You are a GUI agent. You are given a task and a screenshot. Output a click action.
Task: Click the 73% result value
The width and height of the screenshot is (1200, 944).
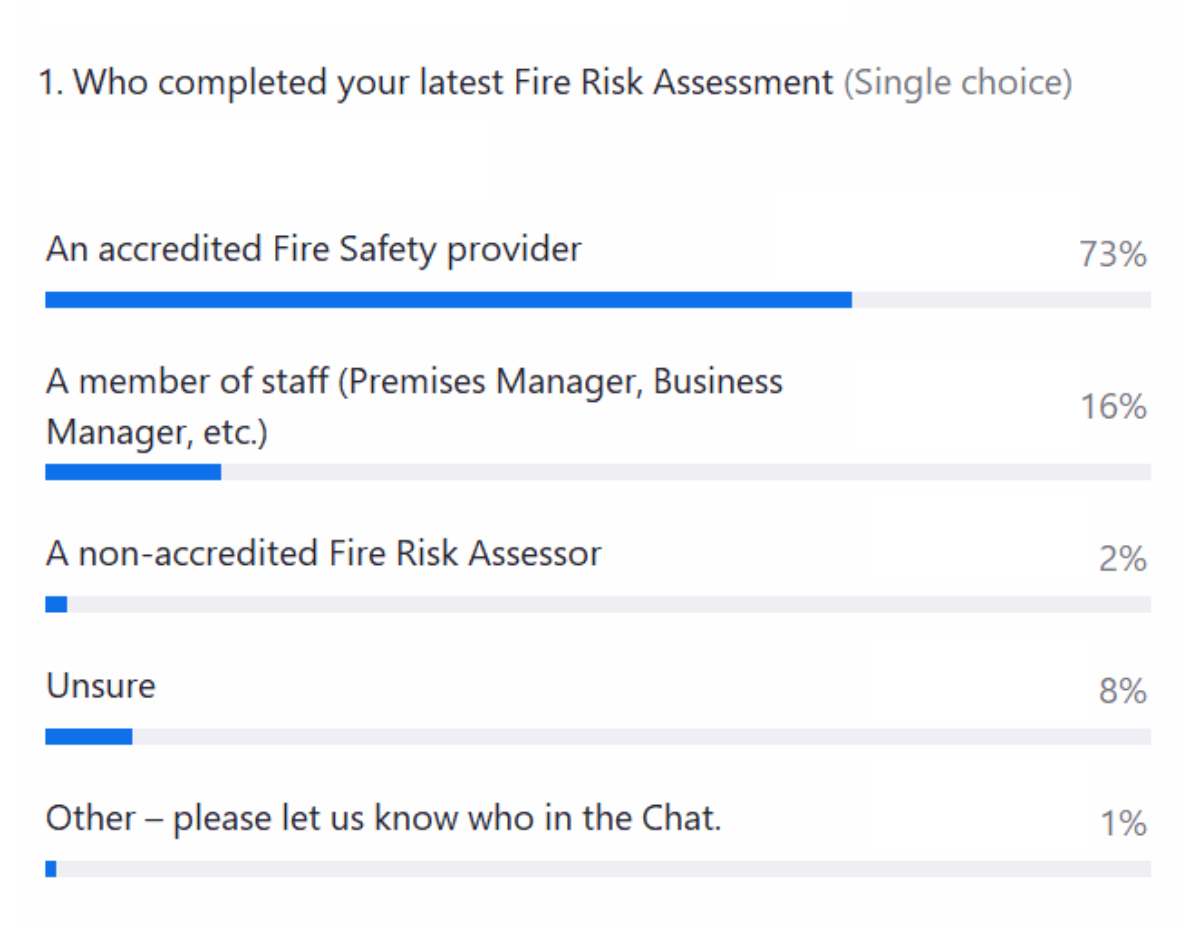tap(1112, 256)
